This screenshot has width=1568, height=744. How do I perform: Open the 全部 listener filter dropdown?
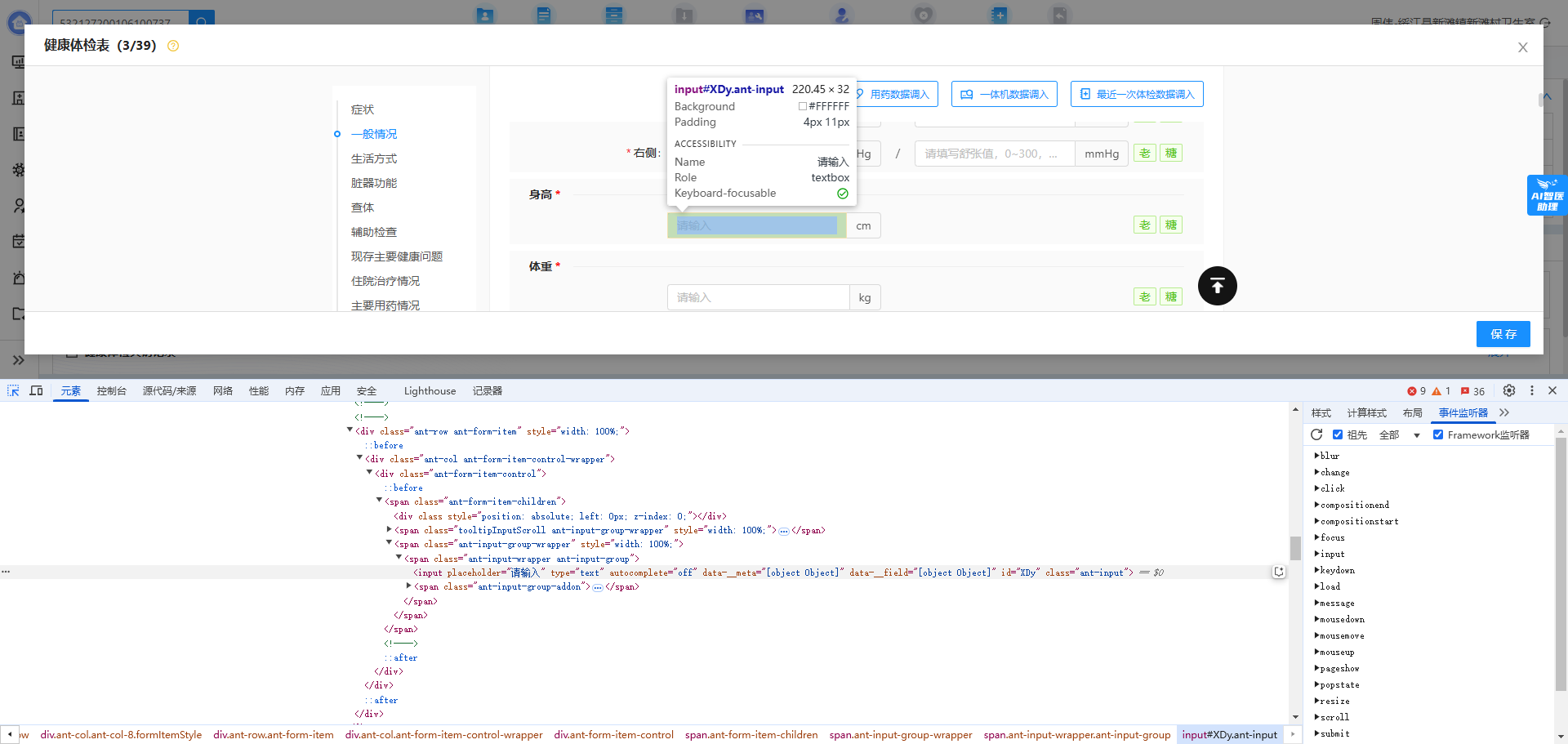click(x=1400, y=435)
